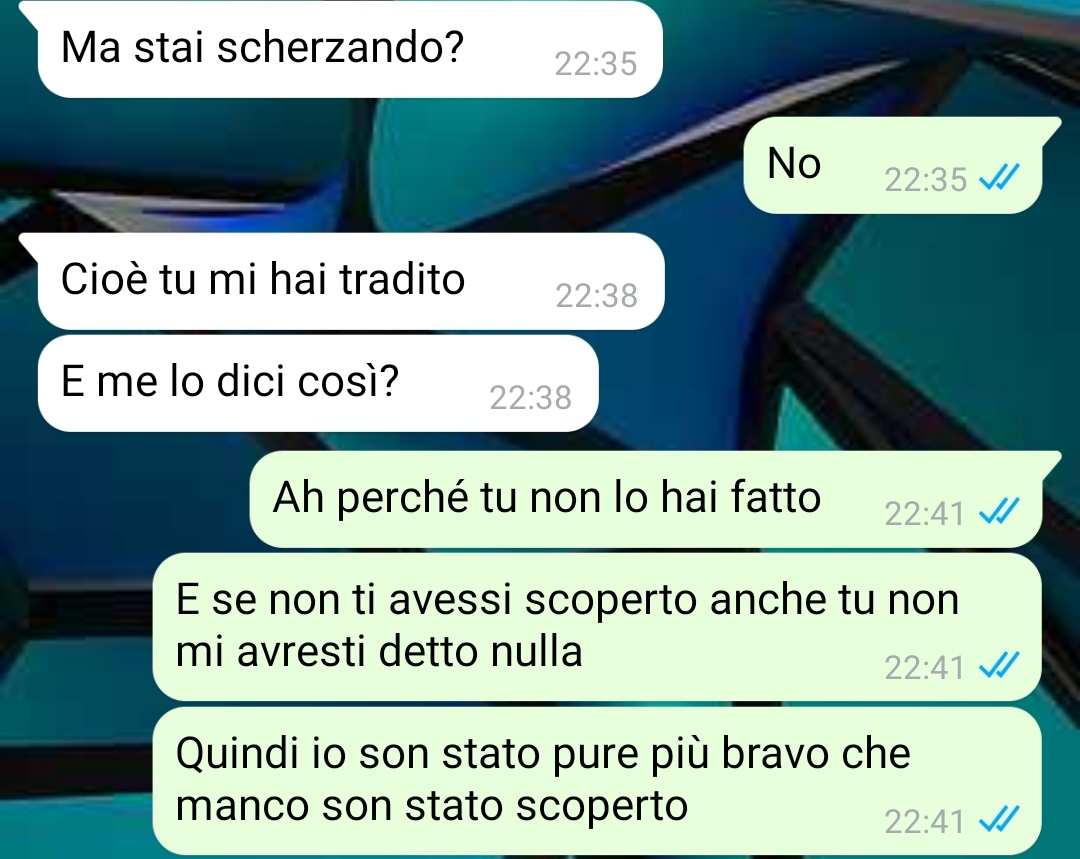Select the 'E se non ti avessi scoperto' message
This screenshot has width=1080, height=859.
click(596, 627)
